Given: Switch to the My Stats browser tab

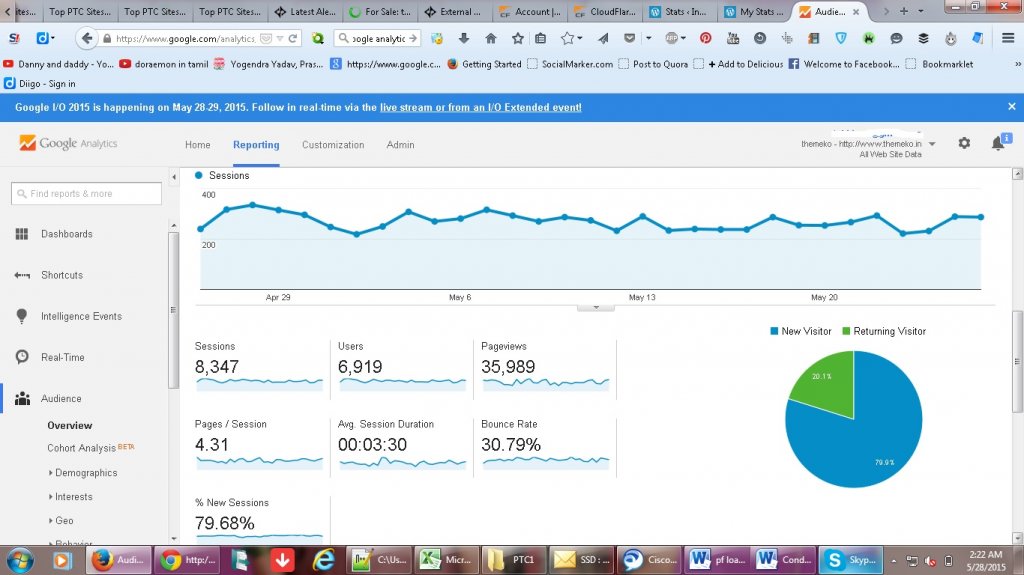Looking at the screenshot, I should coord(754,11).
